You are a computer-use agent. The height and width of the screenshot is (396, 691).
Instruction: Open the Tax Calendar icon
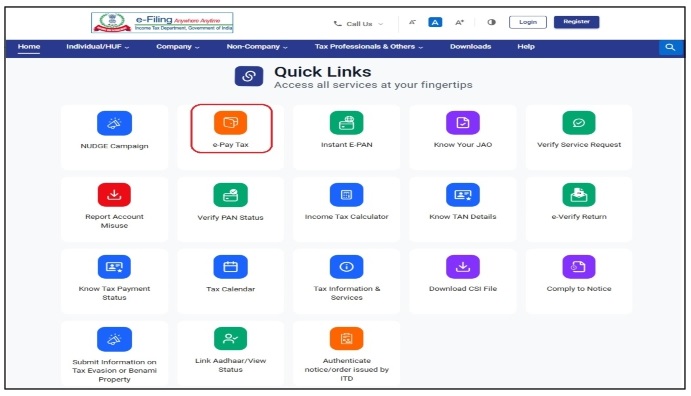click(x=230, y=266)
